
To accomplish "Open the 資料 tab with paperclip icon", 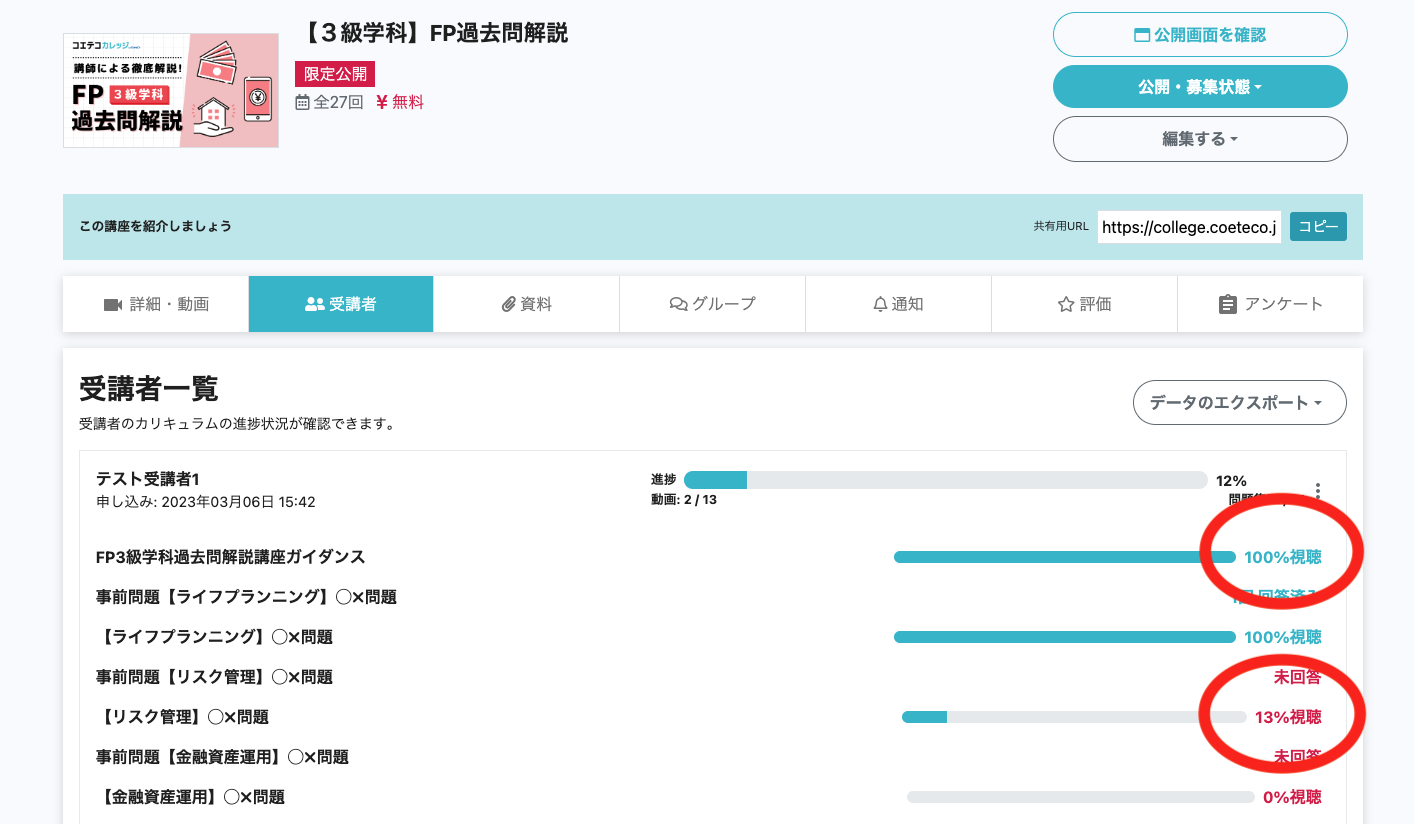I will [526, 304].
